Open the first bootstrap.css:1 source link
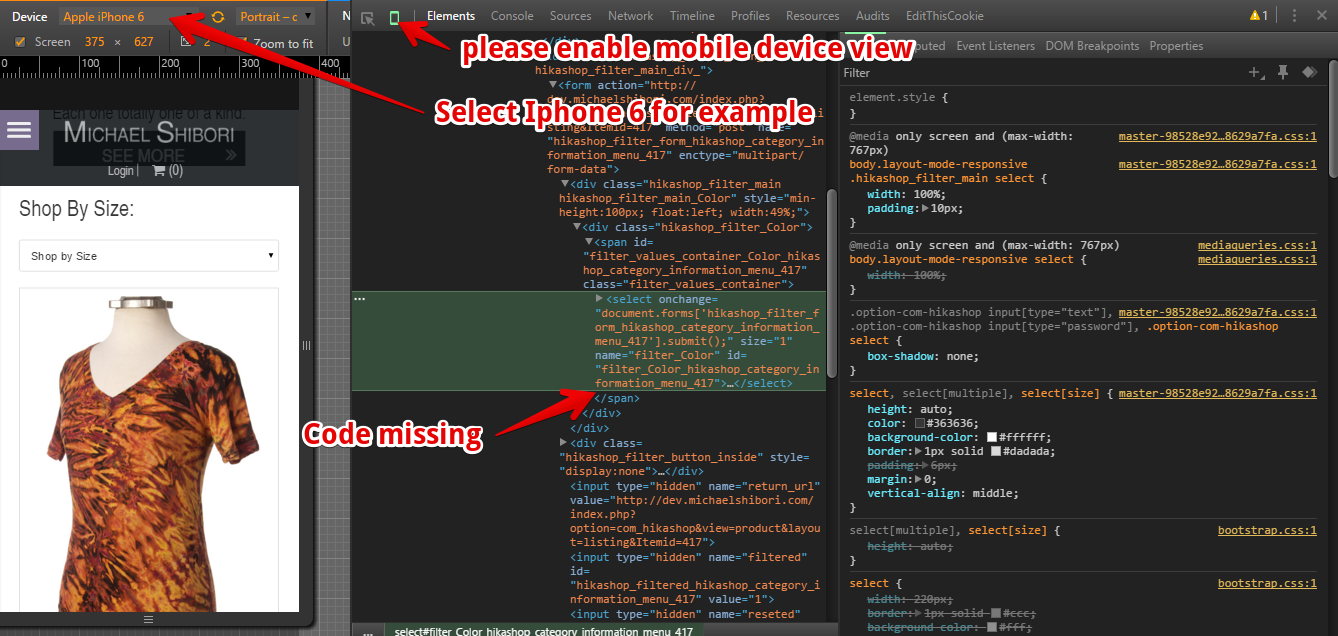Screen dimensions: 1338x636 1267,530
